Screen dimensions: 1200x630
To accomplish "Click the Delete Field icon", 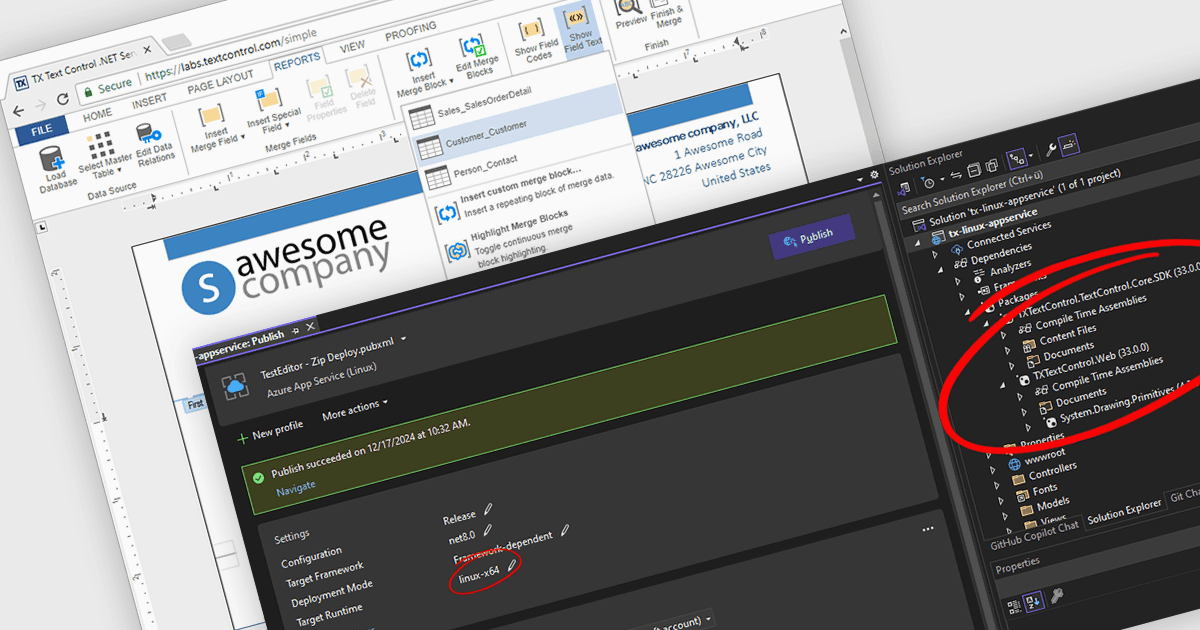I will [x=357, y=78].
